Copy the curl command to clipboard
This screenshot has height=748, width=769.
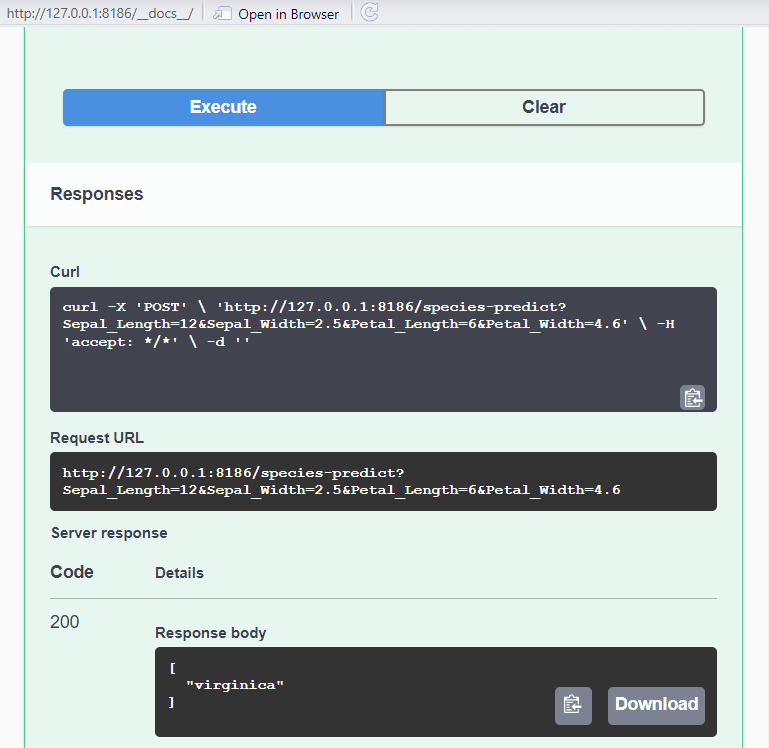click(x=692, y=397)
